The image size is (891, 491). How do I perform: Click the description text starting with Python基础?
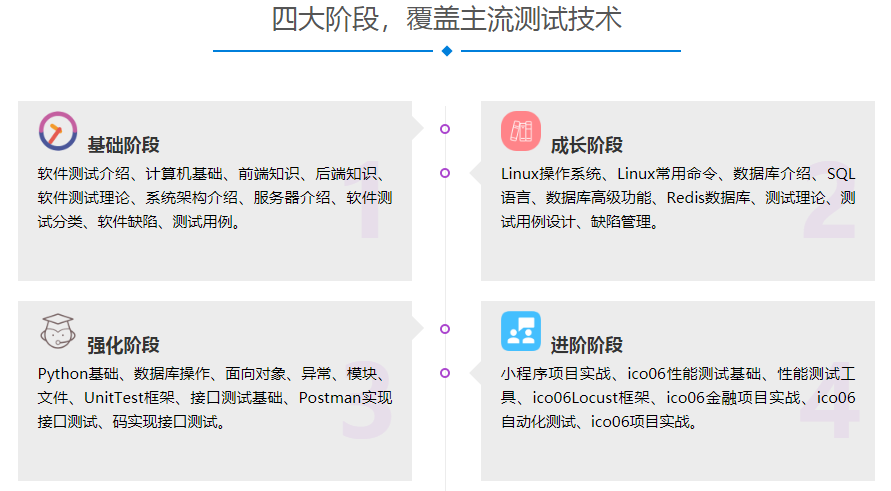pyautogui.click(x=215, y=397)
